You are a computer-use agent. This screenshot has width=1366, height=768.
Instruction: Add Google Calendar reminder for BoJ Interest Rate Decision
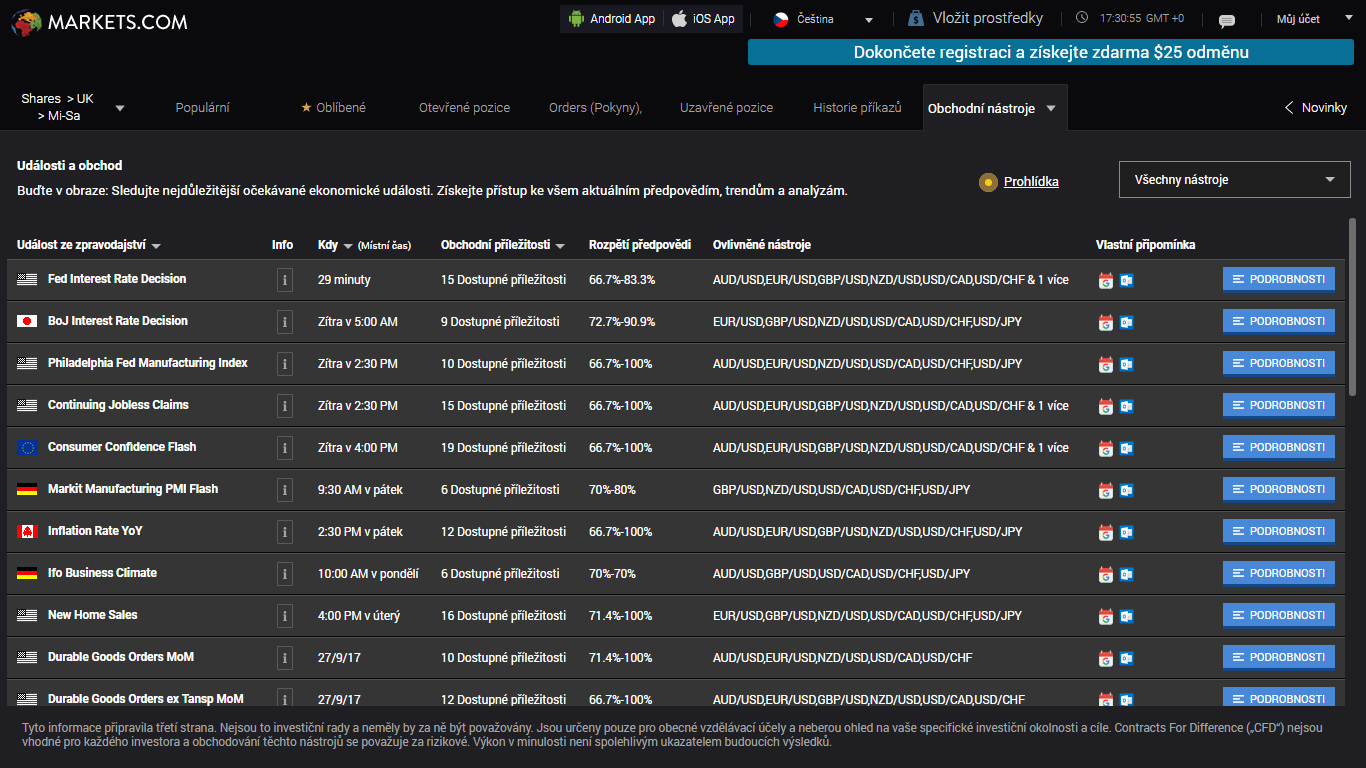coord(1105,322)
